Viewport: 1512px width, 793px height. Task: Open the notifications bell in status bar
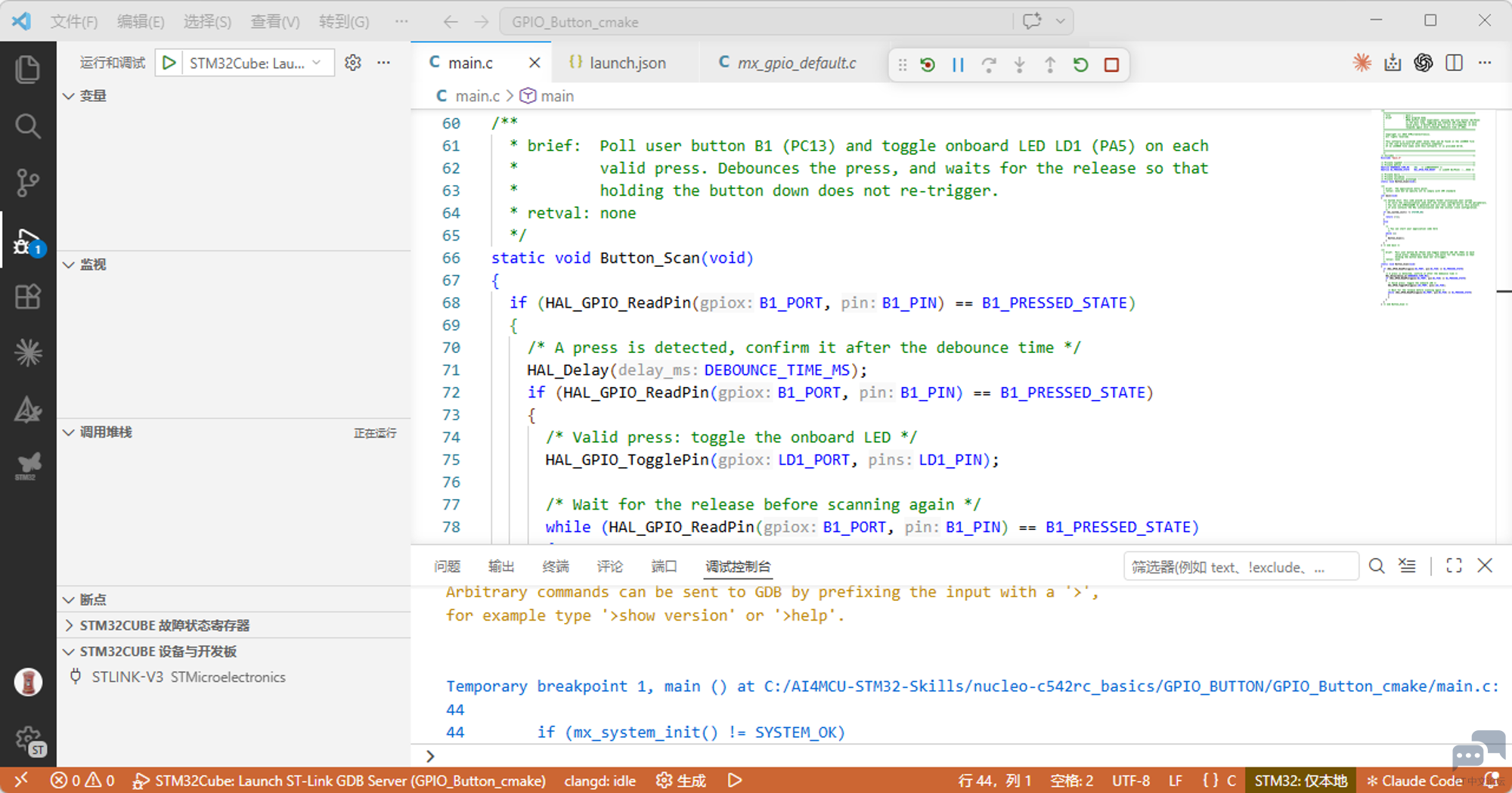click(1492, 780)
